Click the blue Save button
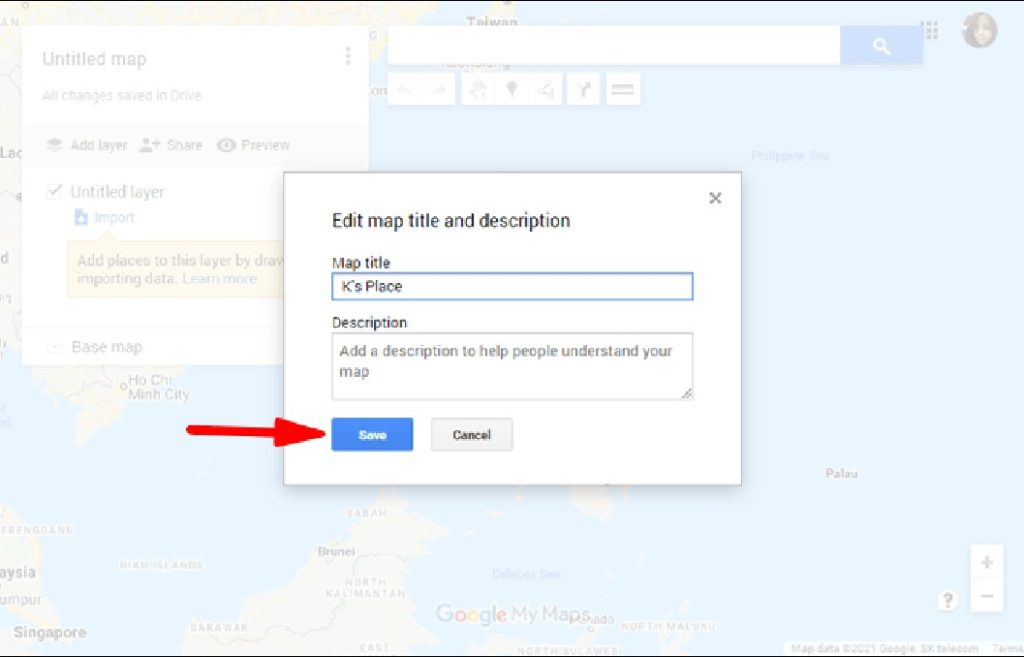Viewport: 1024px width, 657px height. [372, 435]
